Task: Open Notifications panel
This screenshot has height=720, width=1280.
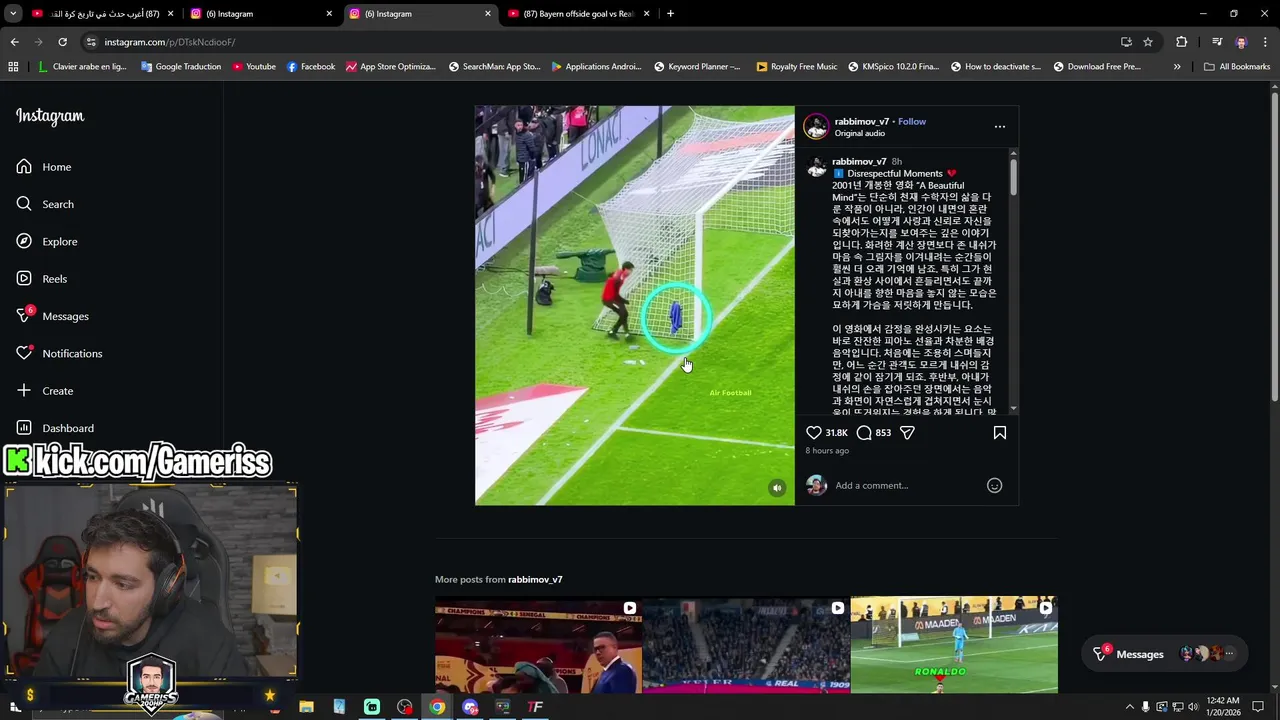Action: [x=58, y=353]
